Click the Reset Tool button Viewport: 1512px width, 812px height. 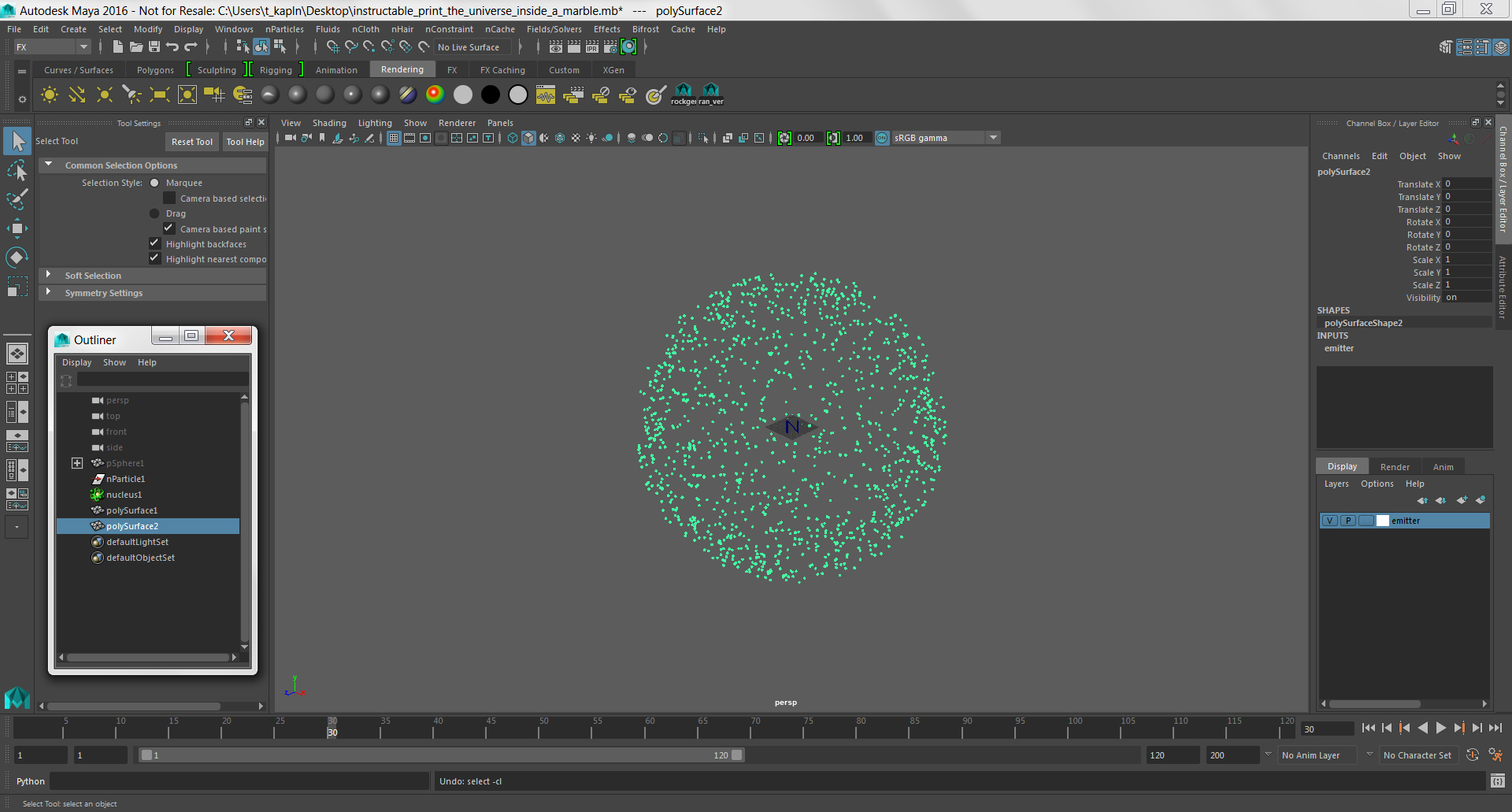click(x=192, y=142)
